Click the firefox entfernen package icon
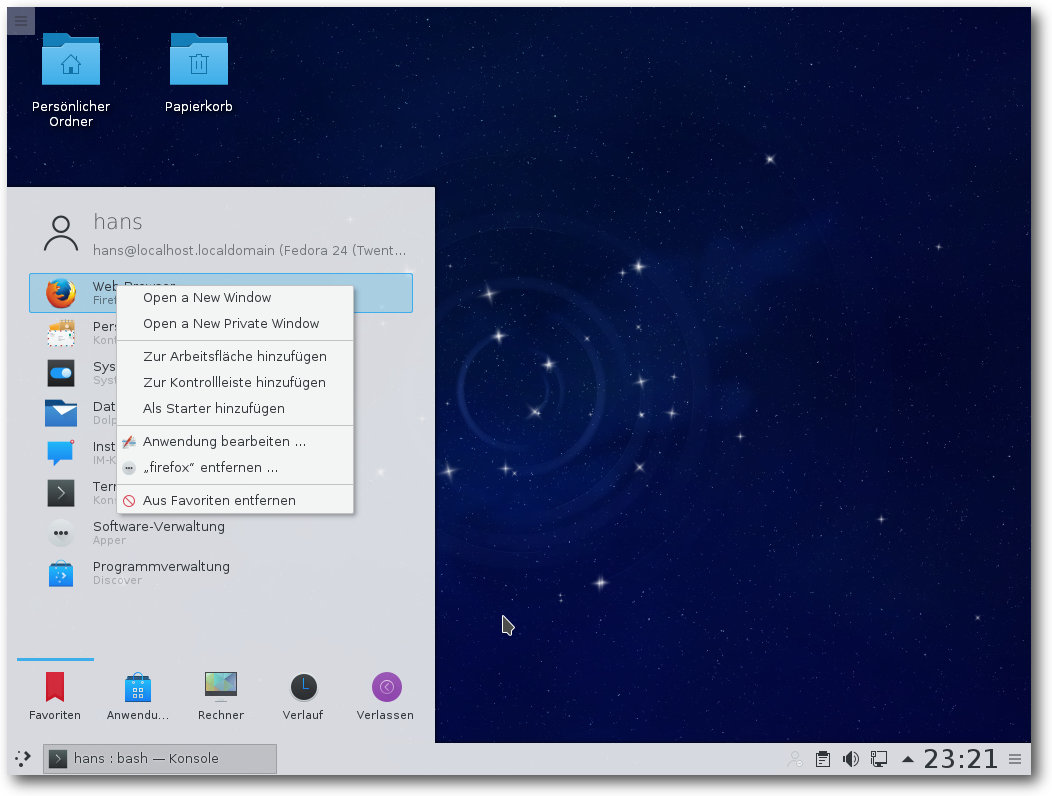The height and width of the screenshot is (796, 1052). (129, 468)
